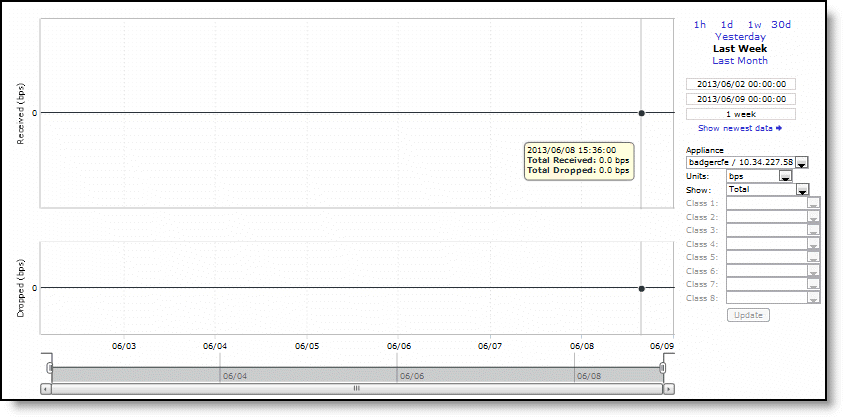Select the 1h time range

700,24
